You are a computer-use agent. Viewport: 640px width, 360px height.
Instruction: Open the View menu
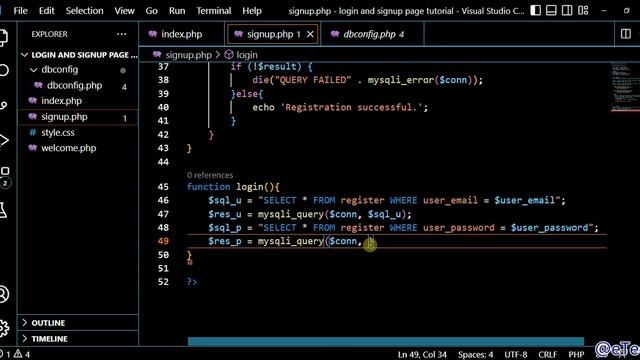tap(124, 11)
